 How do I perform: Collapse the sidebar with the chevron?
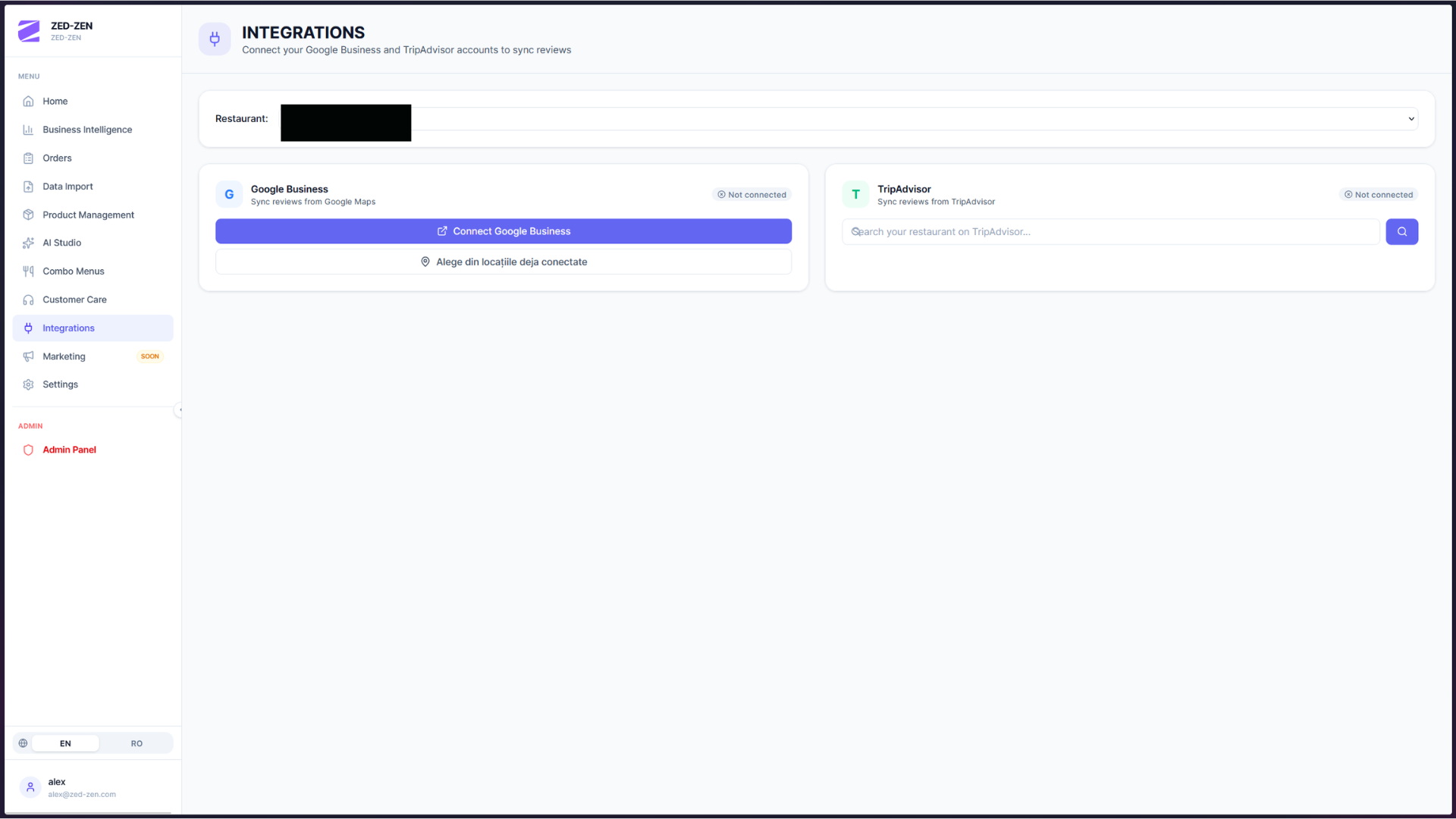click(x=180, y=409)
